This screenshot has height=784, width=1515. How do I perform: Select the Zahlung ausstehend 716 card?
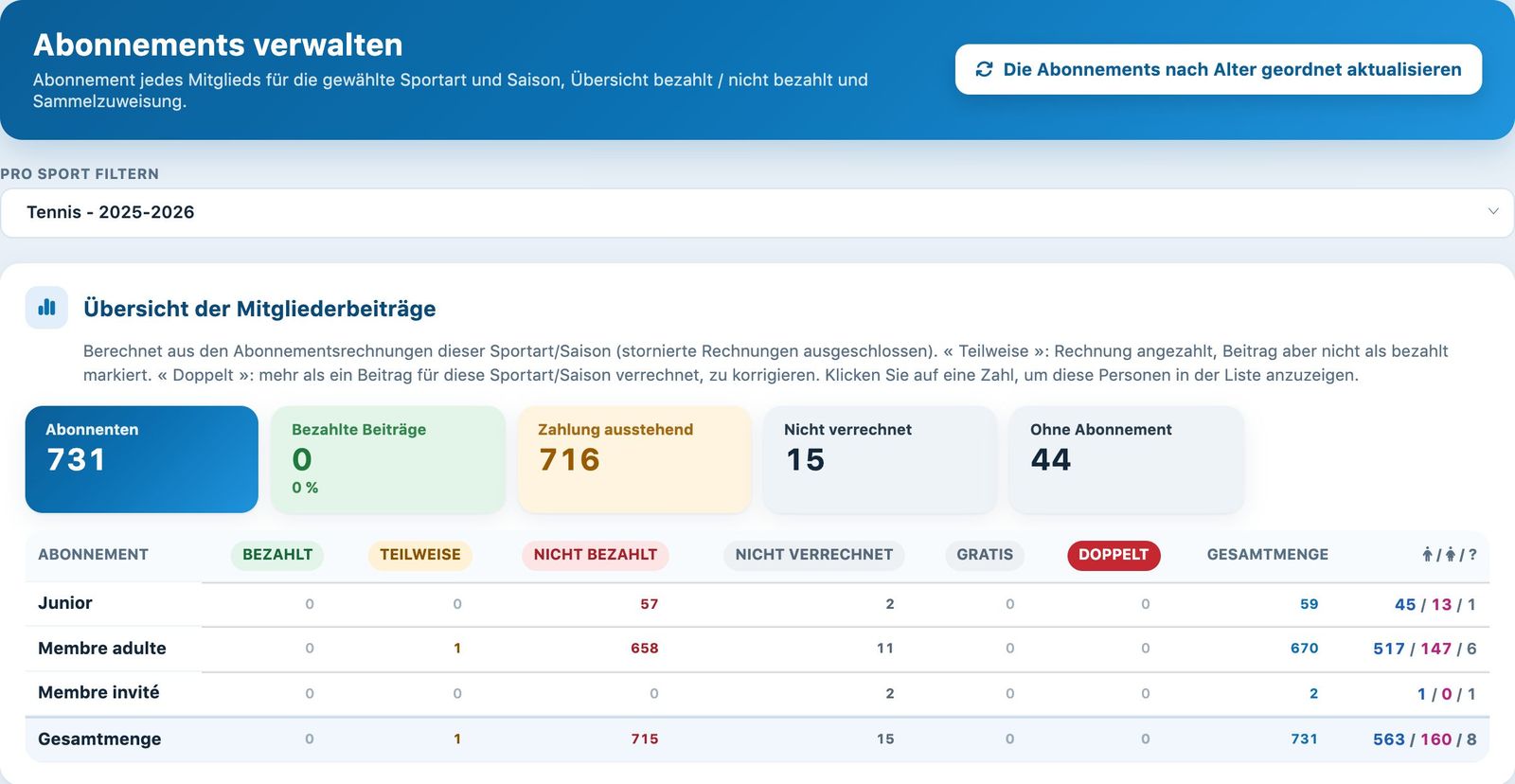pyautogui.click(x=634, y=459)
